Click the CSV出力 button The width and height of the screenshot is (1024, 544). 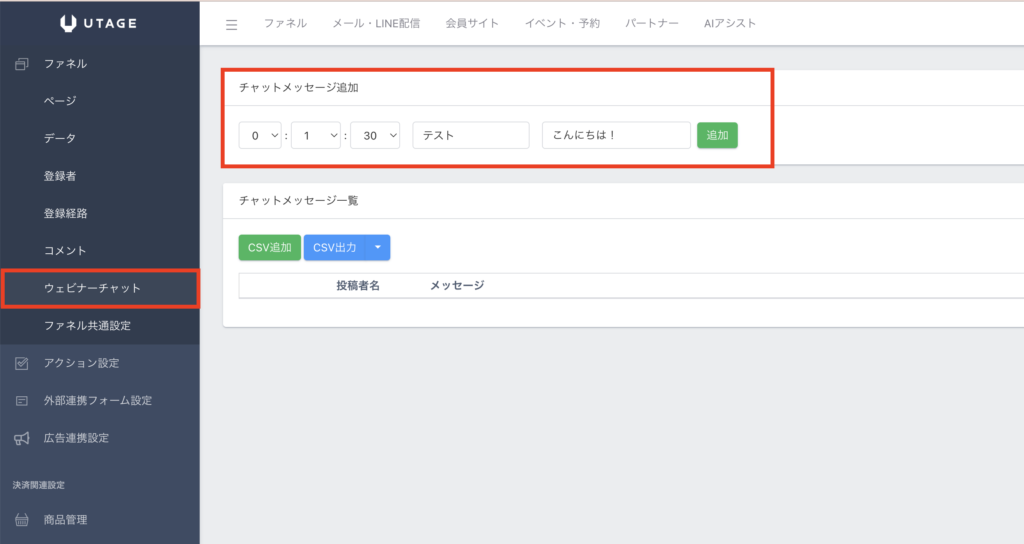[x=335, y=248]
